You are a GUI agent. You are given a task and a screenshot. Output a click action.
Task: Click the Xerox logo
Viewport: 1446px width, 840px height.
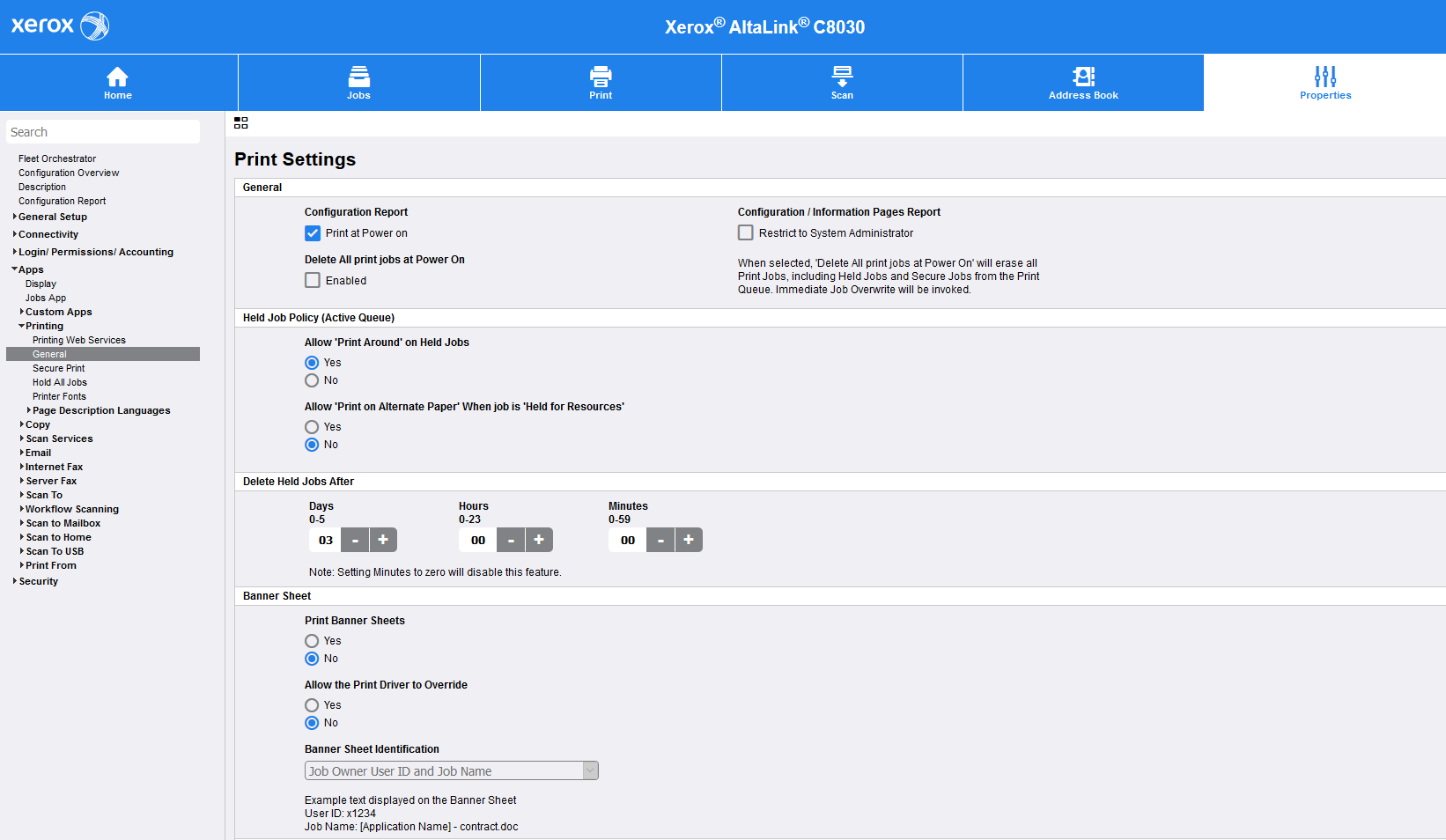pos(58,26)
